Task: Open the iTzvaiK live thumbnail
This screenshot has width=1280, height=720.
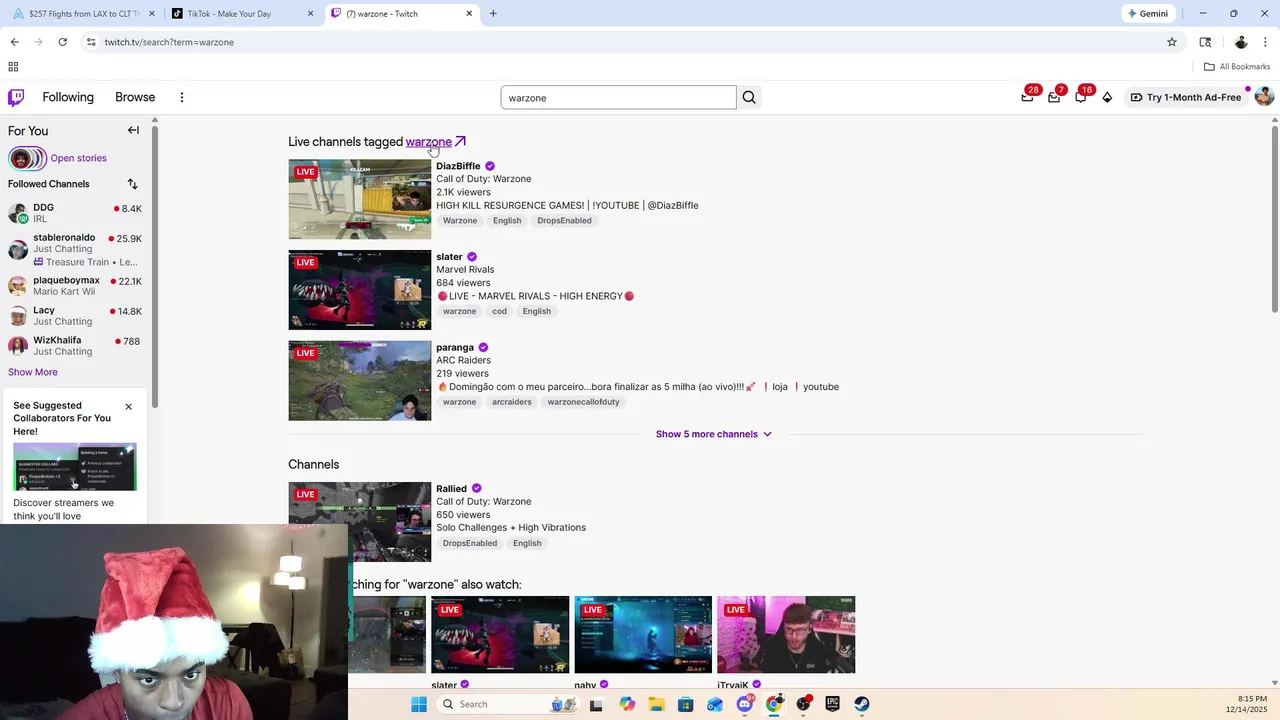Action: [x=786, y=635]
